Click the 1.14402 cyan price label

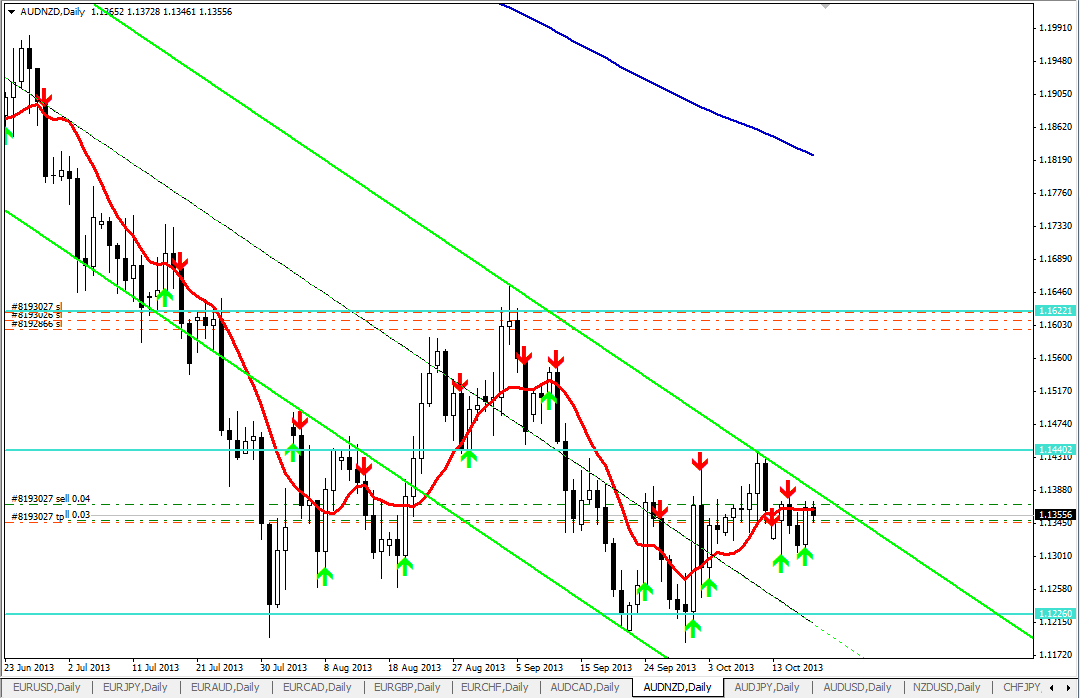[x=1055, y=449]
